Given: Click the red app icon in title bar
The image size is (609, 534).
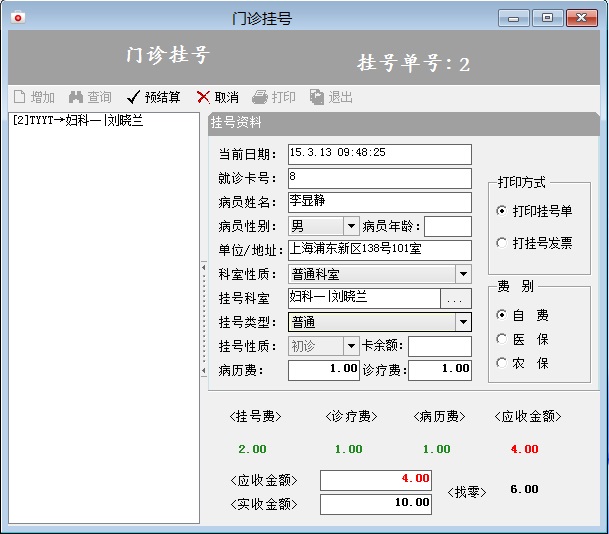Looking at the screenshot, I should click(18, 17).
